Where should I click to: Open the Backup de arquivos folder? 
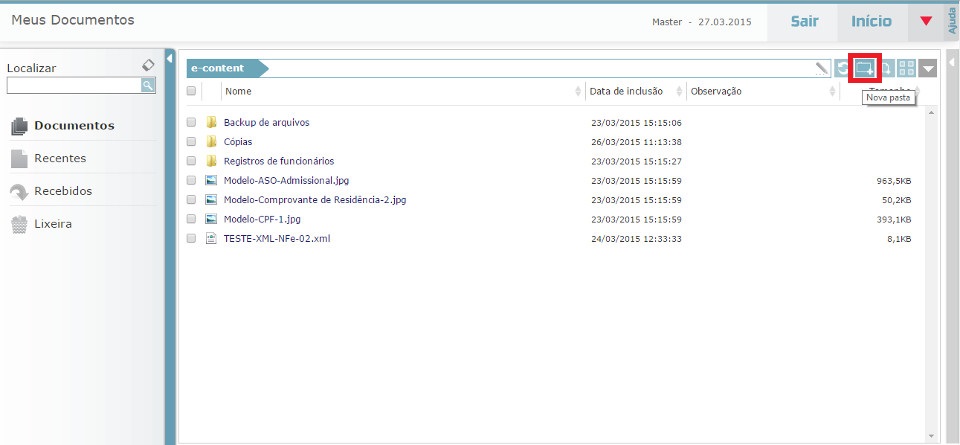pyautogui.click(x=266, y=122)
